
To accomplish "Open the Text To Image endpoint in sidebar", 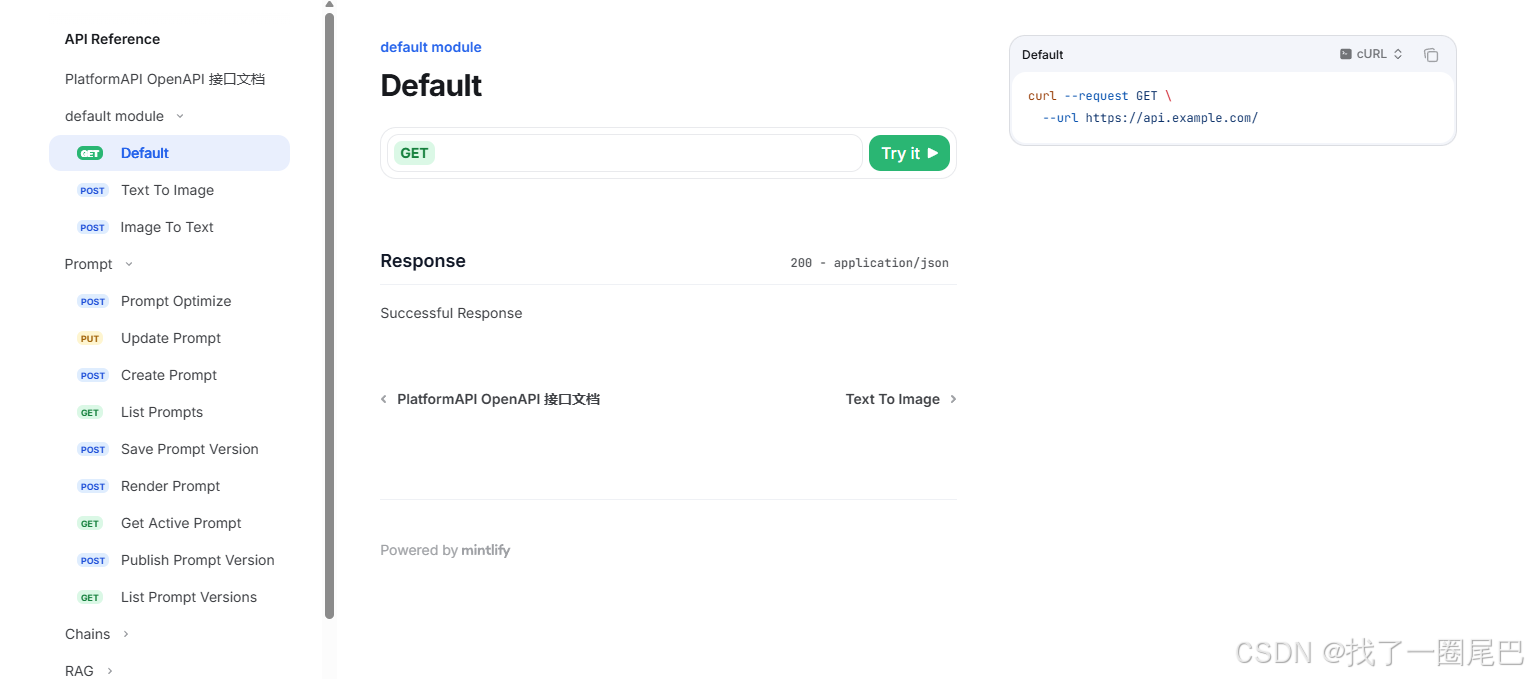I will coord(167,190).
